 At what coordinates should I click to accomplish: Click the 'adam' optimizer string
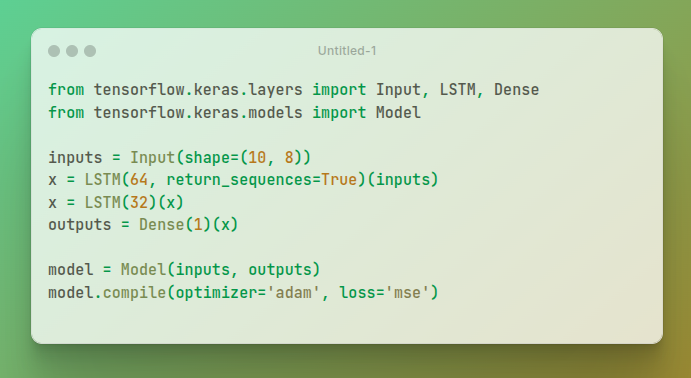(x=293, y=293)
